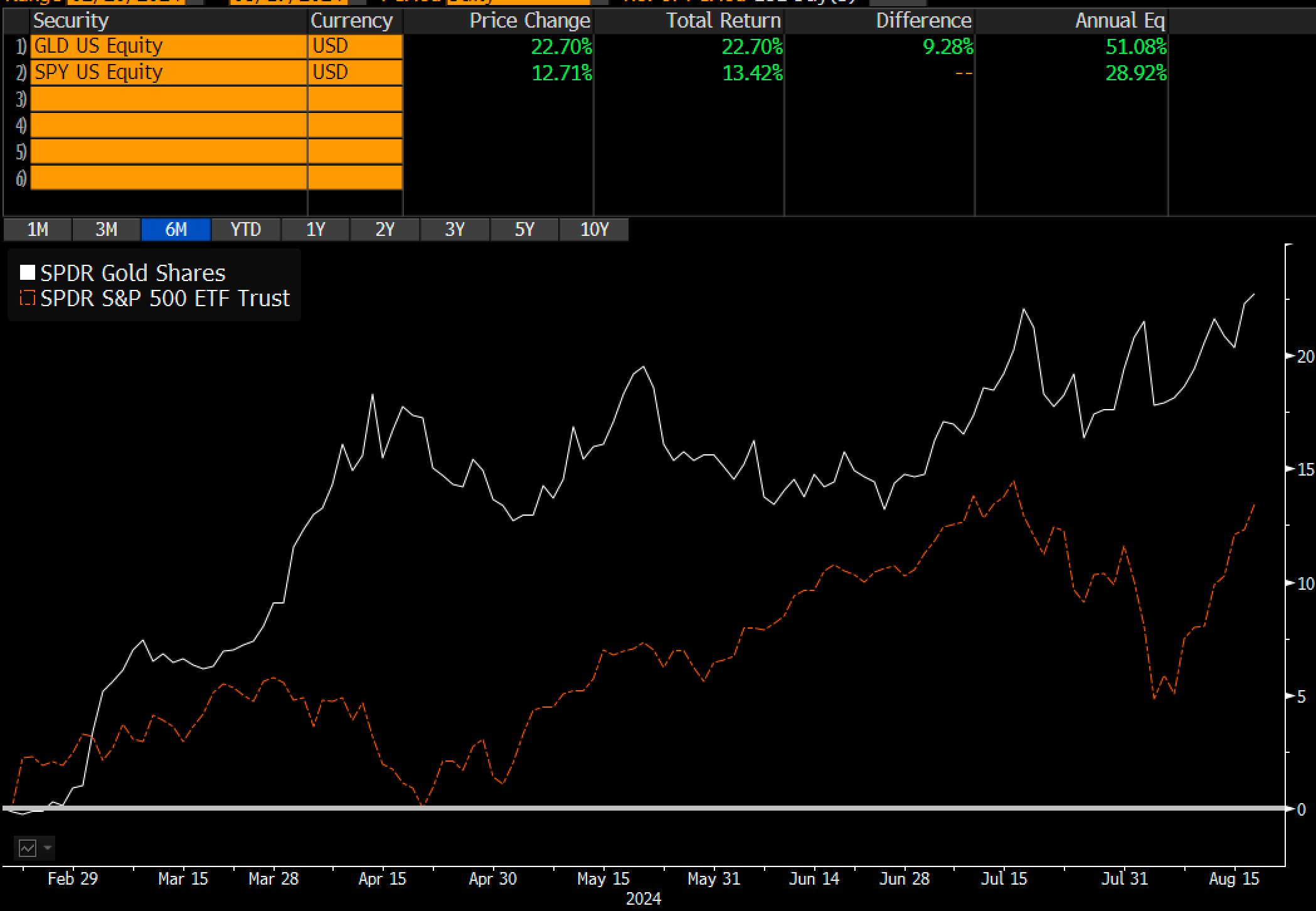Select the 5Y range tab
The width and height of the screenshot is (1316, 911).
pos(524,230)
